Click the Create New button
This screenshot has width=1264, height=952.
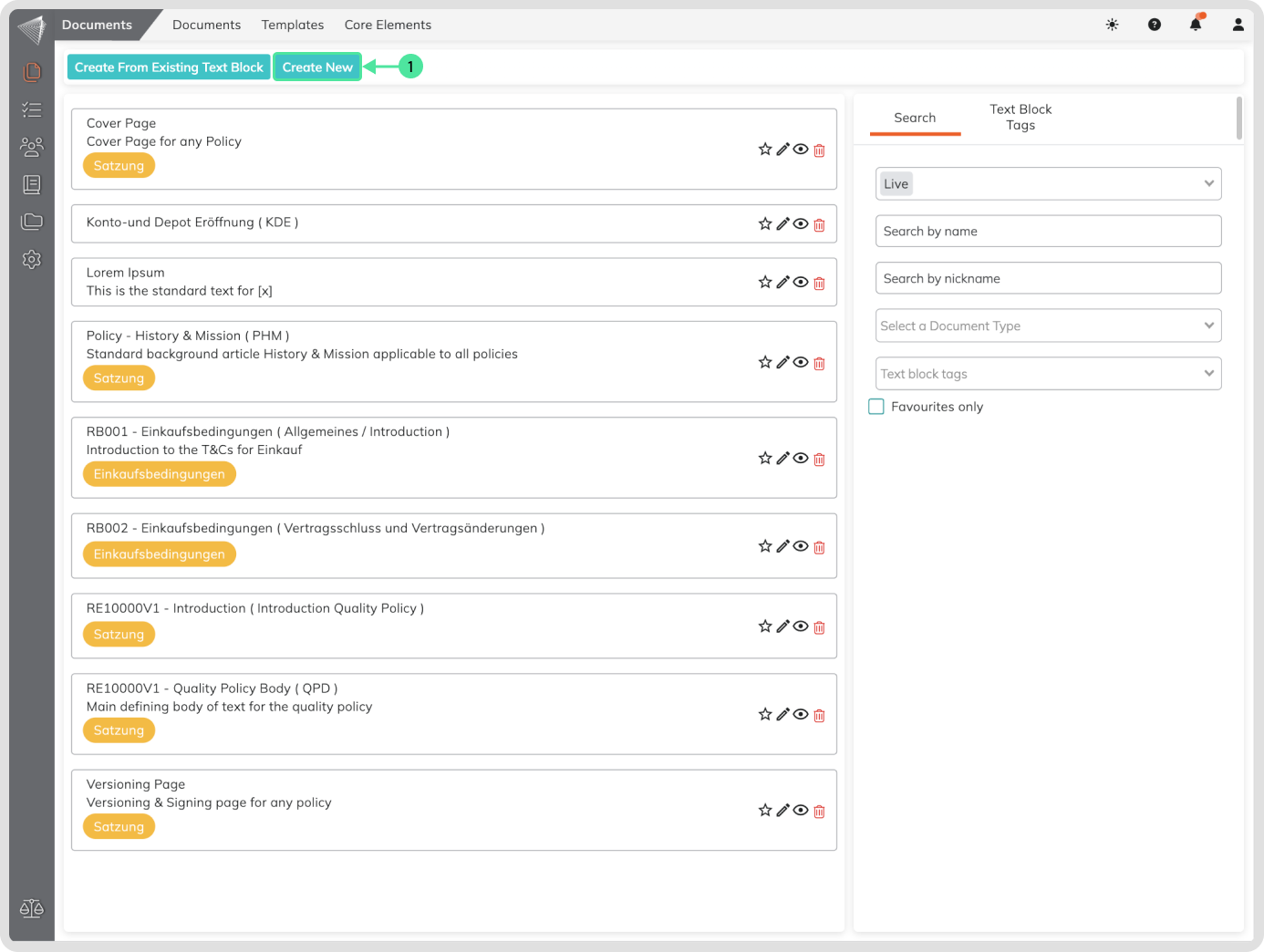(317, 67)
